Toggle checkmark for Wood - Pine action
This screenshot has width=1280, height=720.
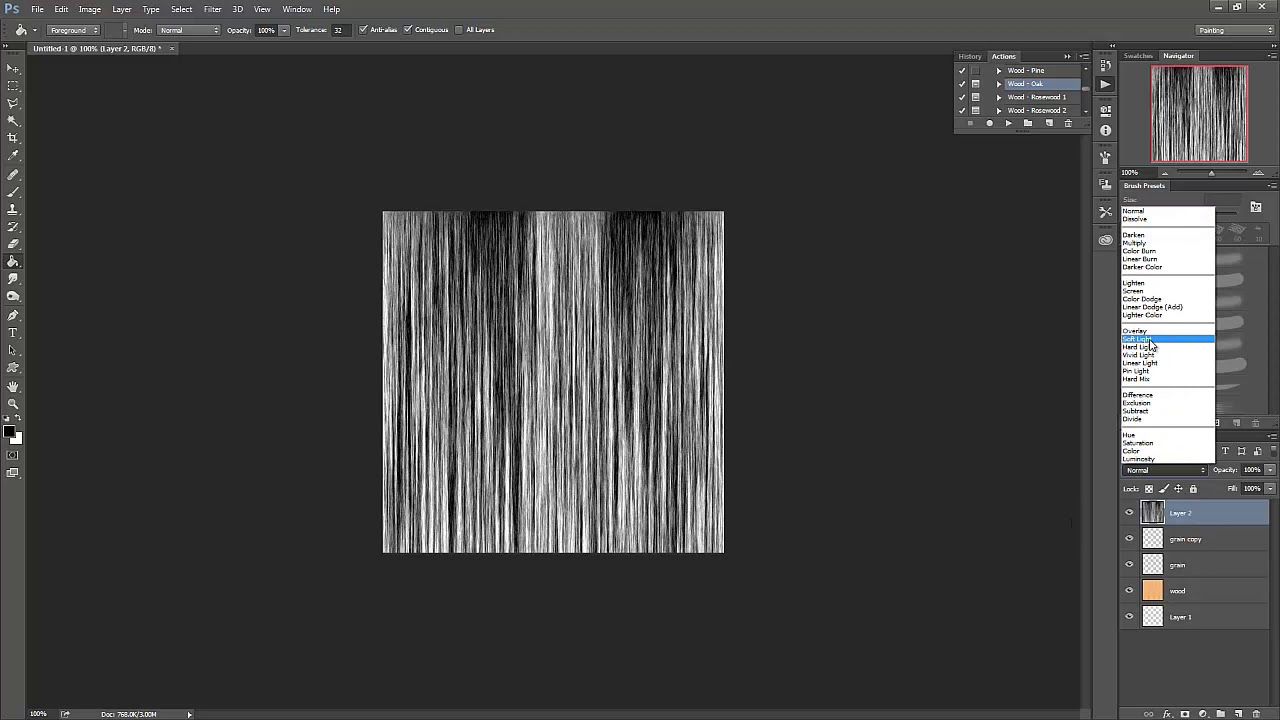[962, 71]
